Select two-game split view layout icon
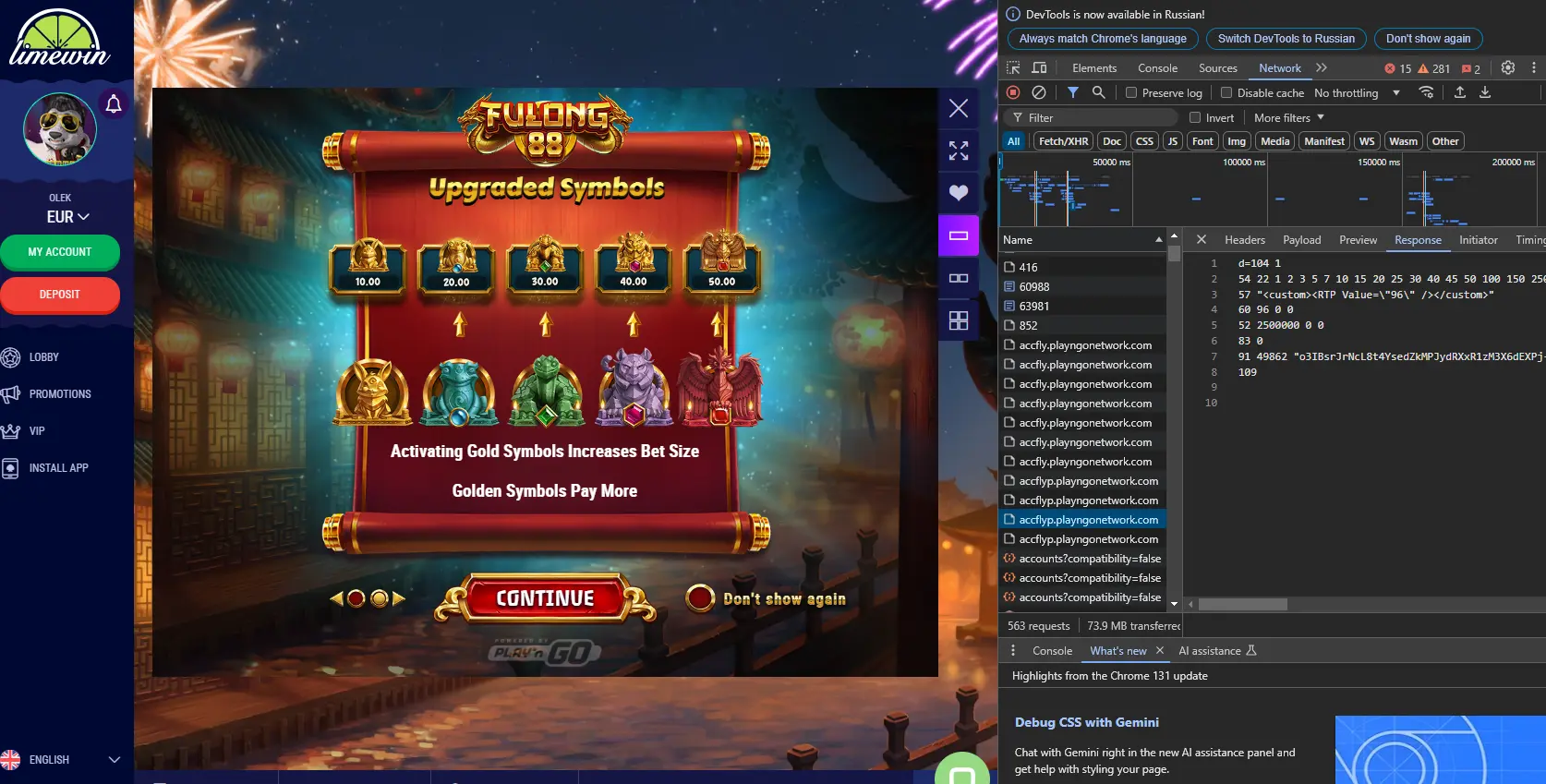This screenshot has width=1546, height=784. [959, 278]
